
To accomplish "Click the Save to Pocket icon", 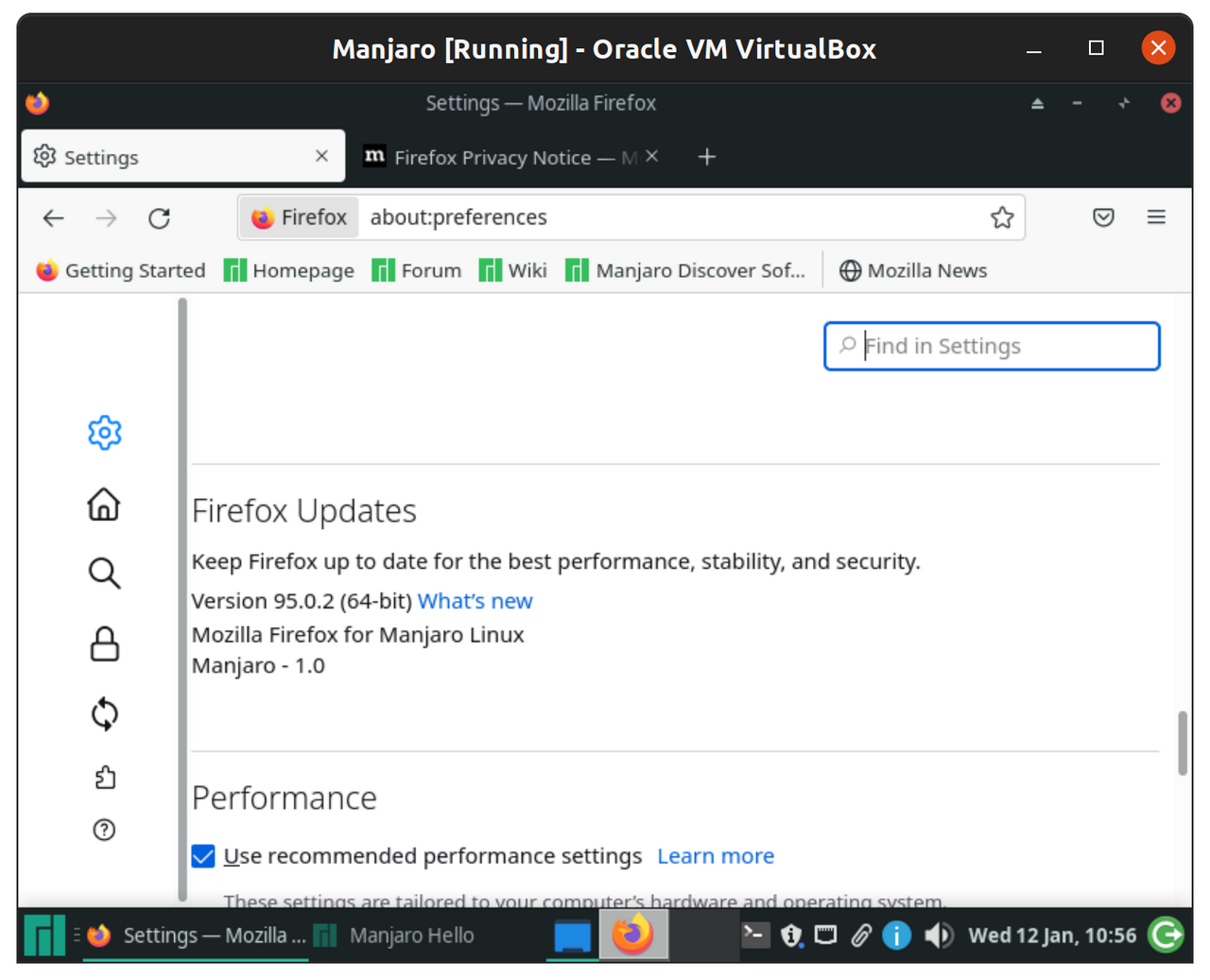I will click(1103, 218).
